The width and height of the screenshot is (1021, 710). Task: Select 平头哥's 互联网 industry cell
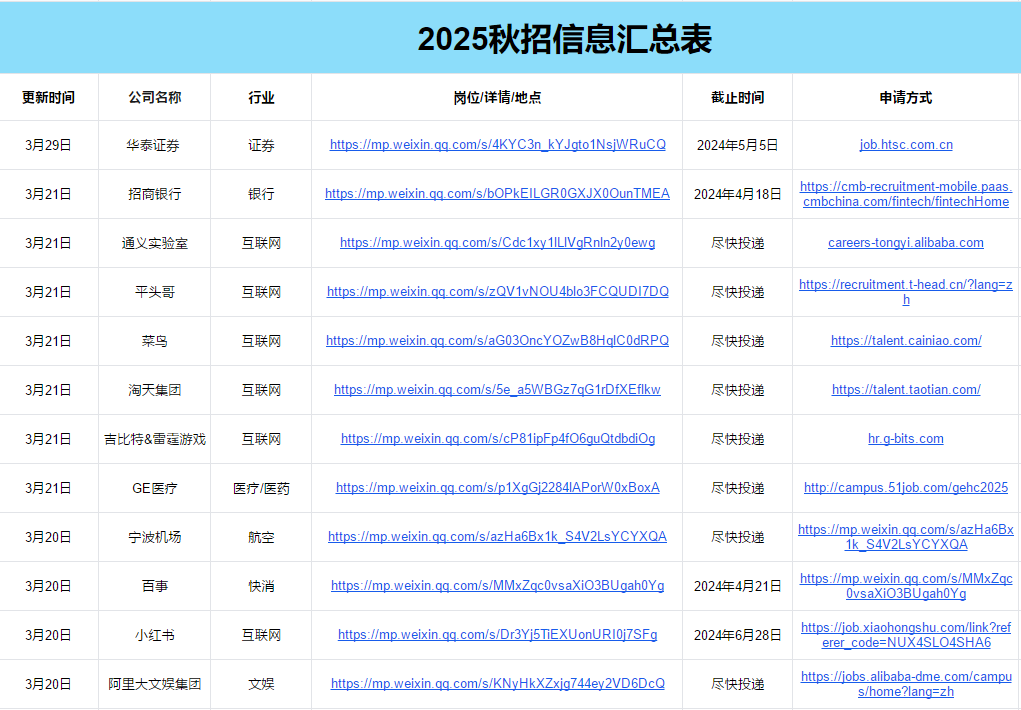click(x=261, y=292)
